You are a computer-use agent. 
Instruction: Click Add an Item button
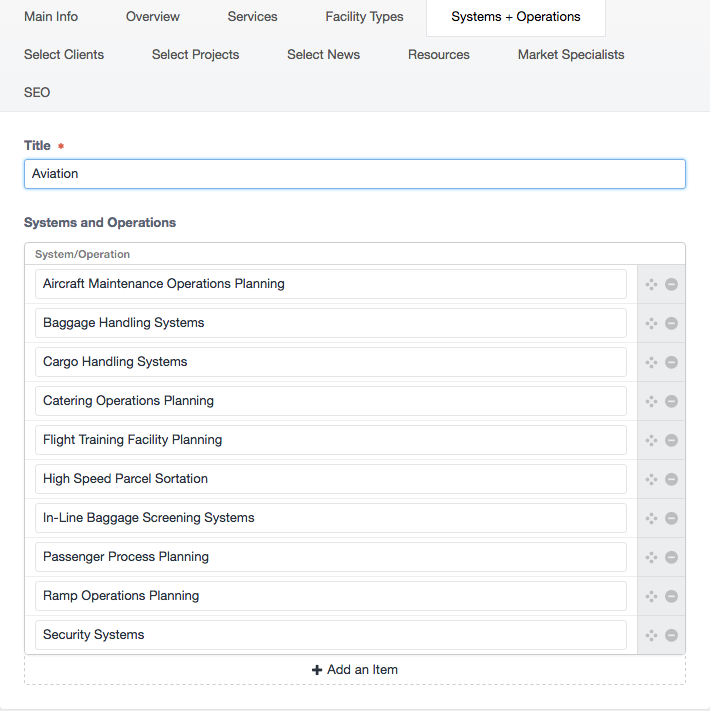pos(355,670)
